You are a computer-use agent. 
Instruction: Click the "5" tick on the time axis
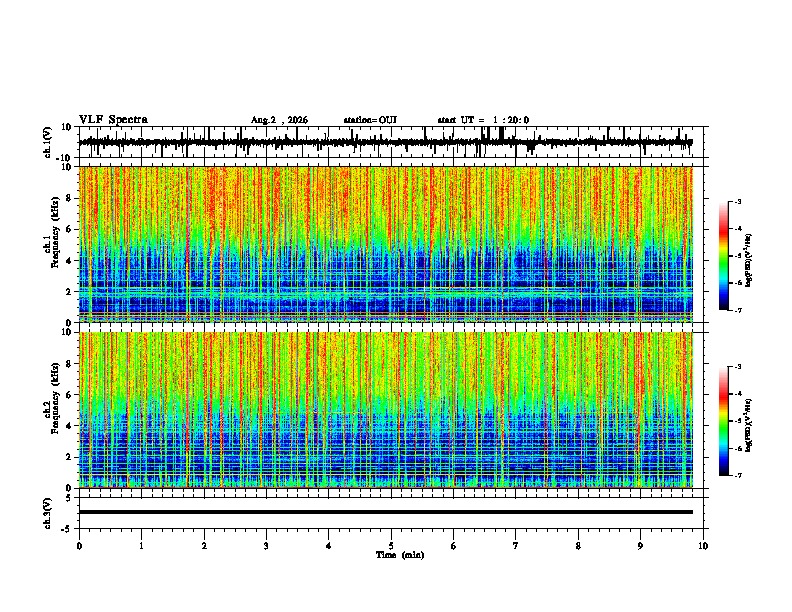pyautogui.click(x=391, y=546)
